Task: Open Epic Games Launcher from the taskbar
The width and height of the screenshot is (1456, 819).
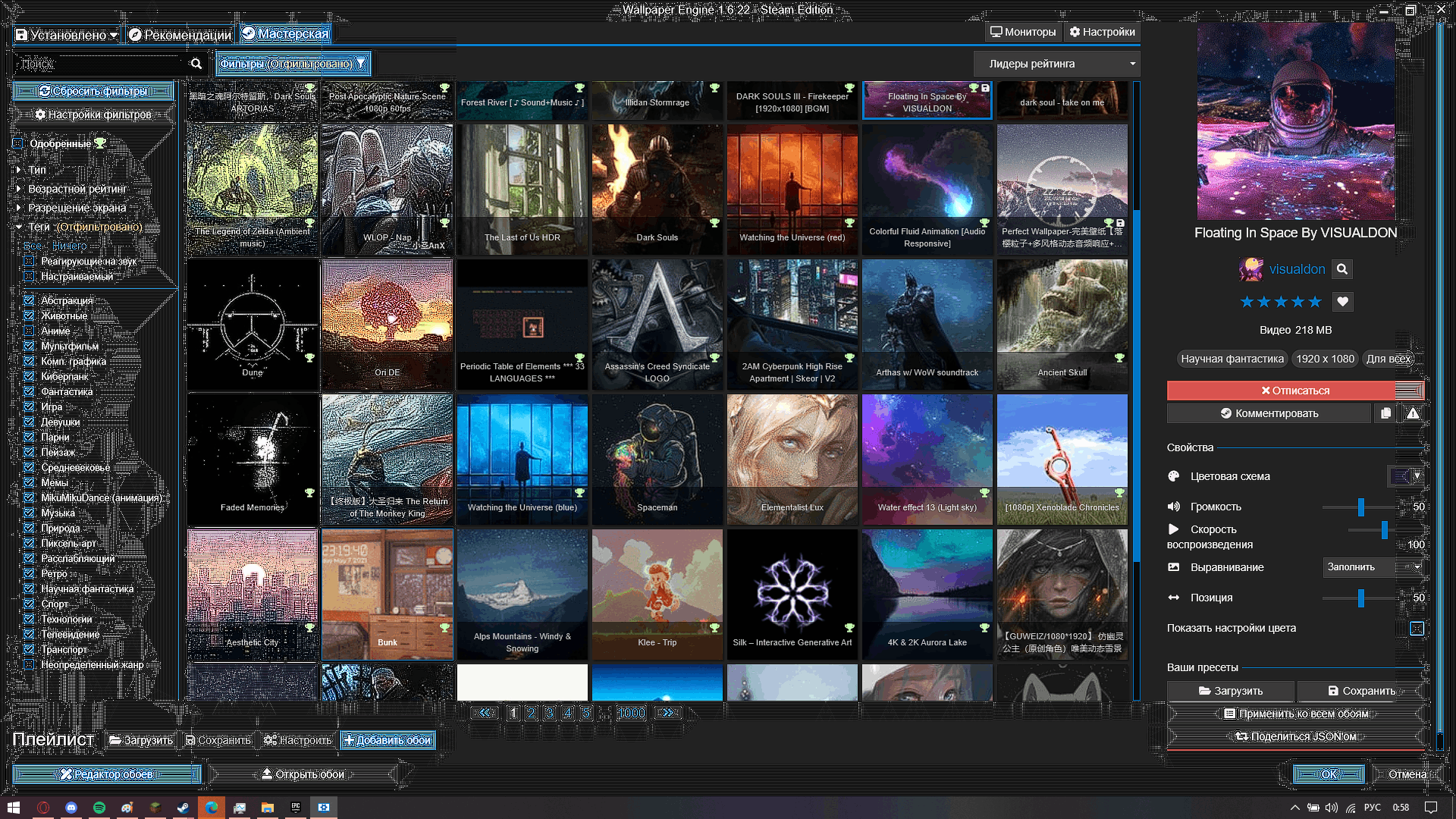Action: [x=296, y=808]
